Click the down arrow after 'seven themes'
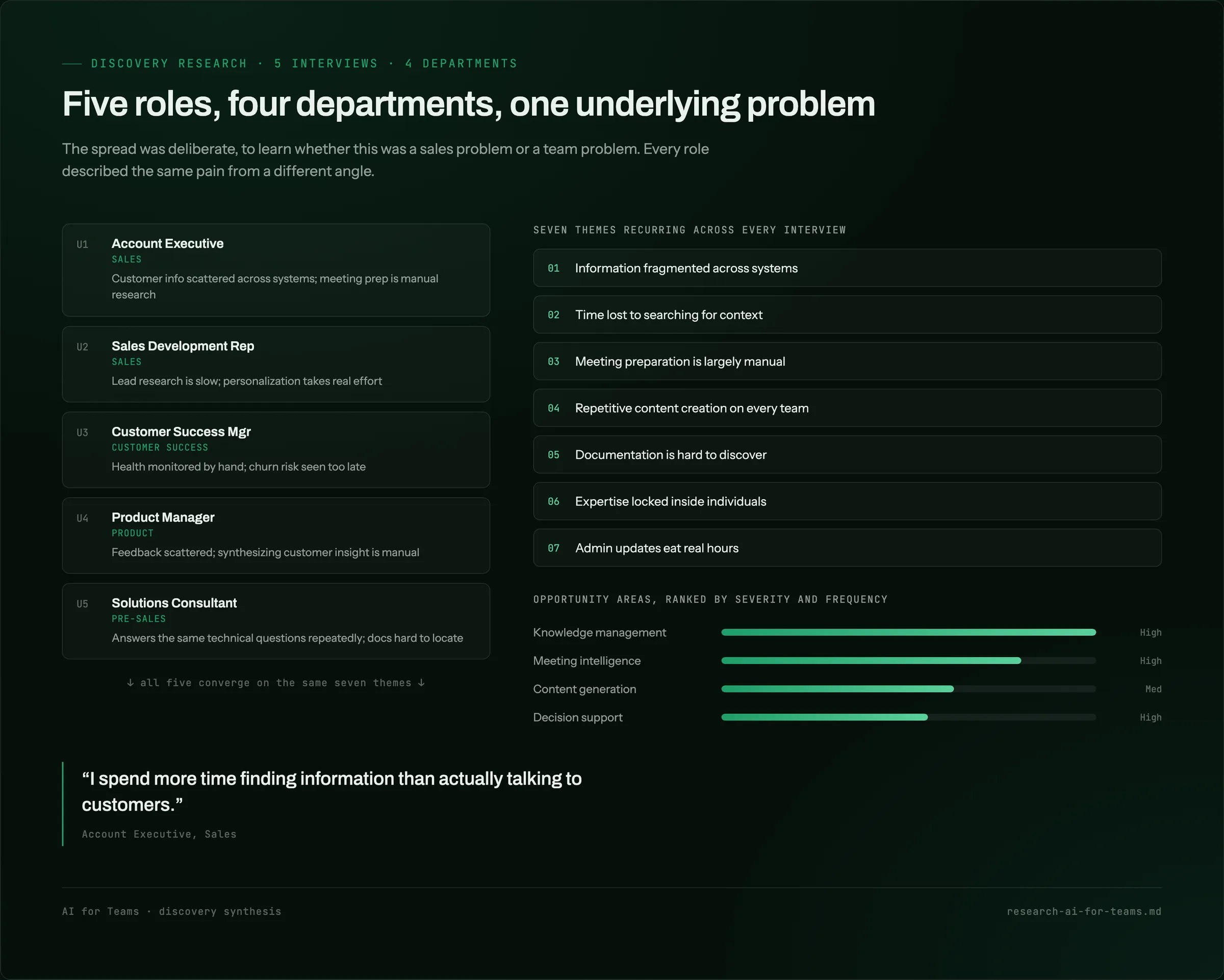The height and width of the screenshot is (980, 1224). coord(421,683)
